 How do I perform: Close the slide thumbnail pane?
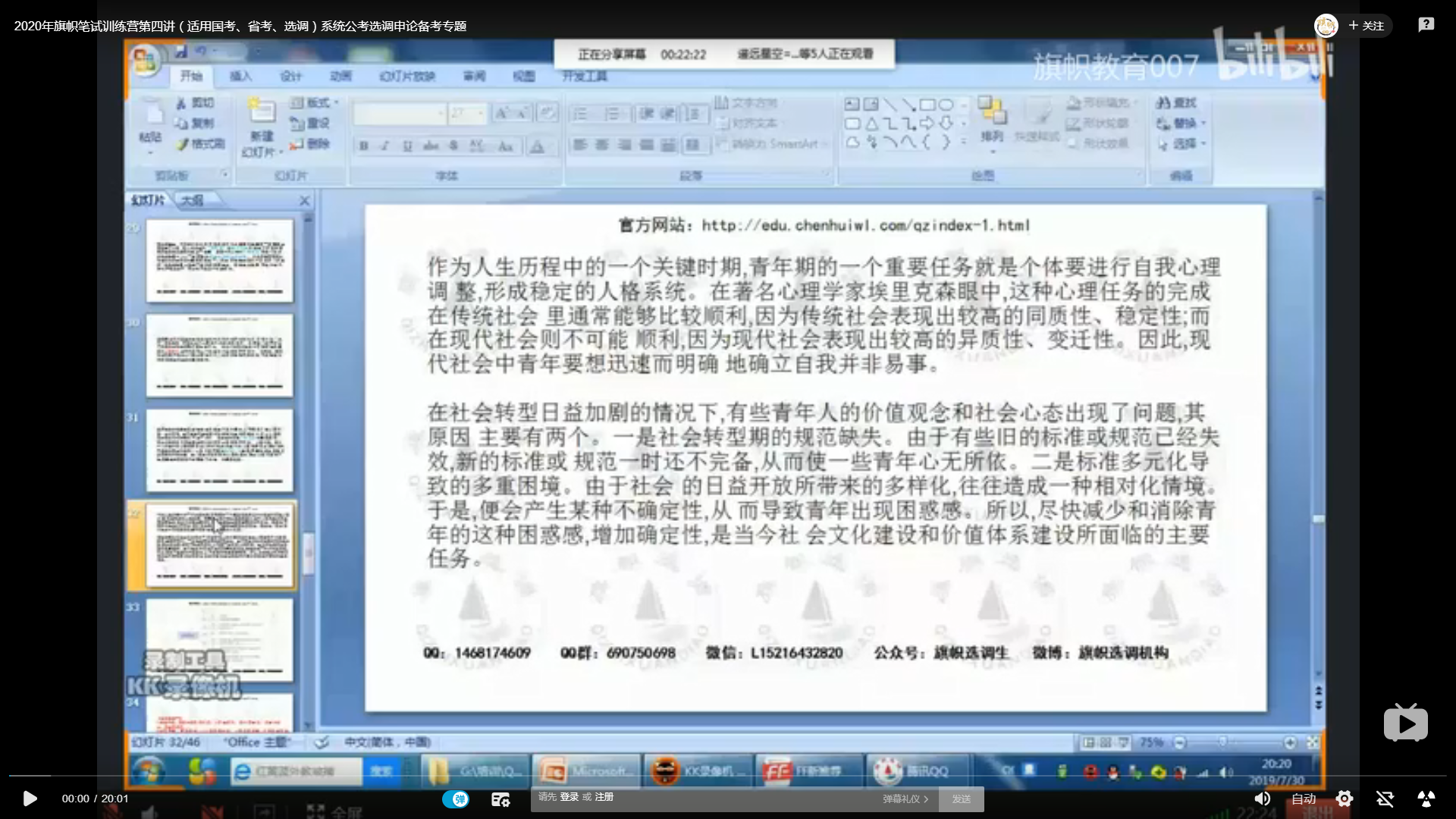(304, 200)
